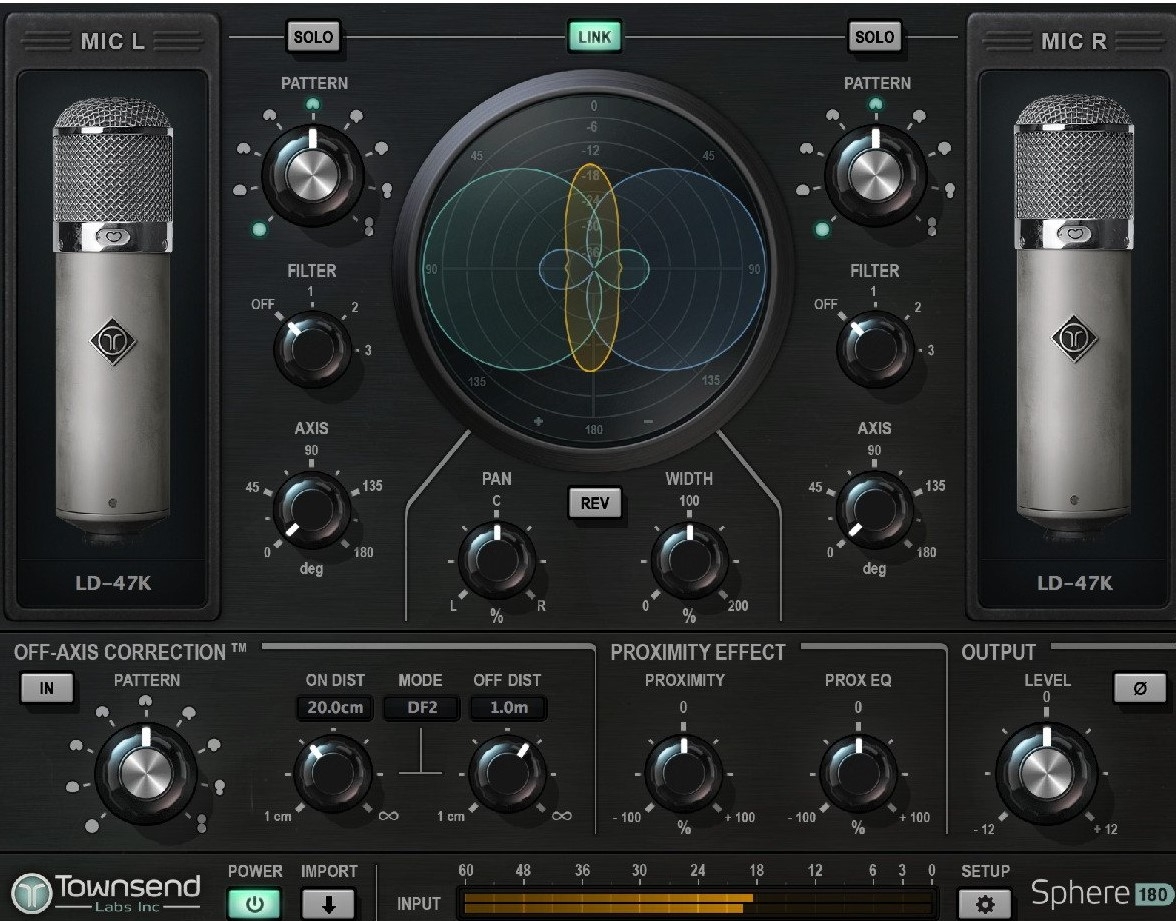
Task: Click the Setup gear icon
Action: (985, 904)
